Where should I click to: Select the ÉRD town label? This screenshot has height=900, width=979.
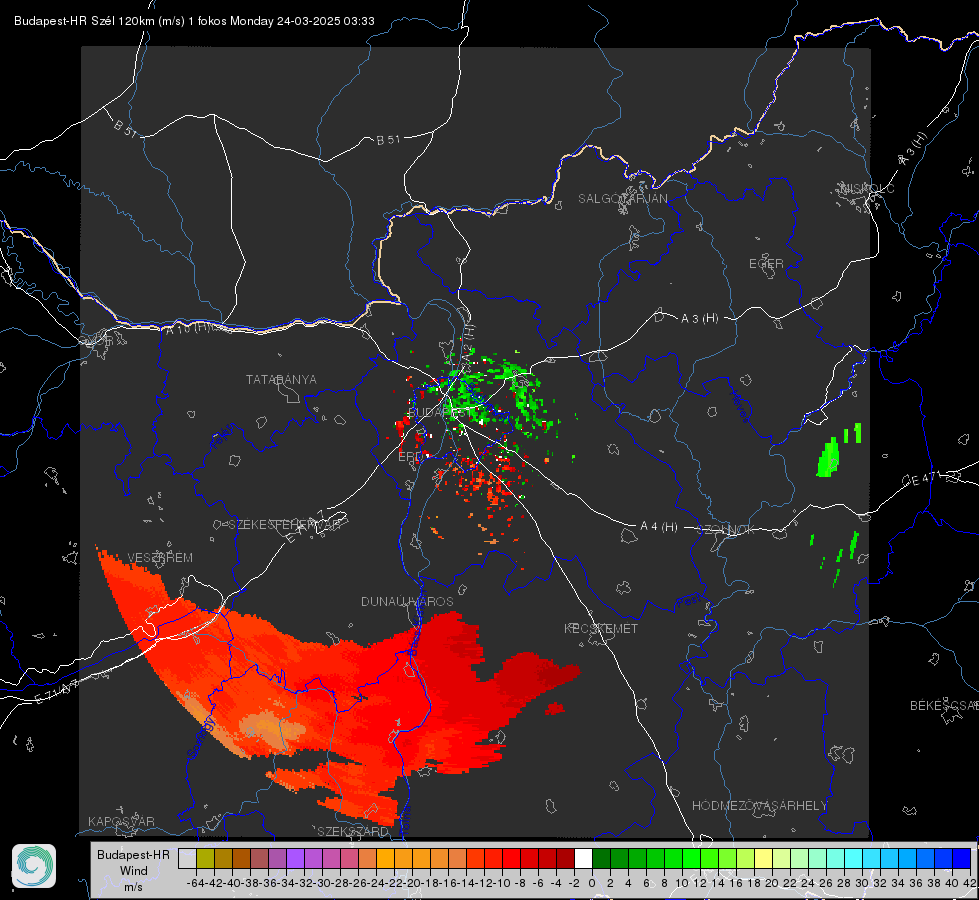(410, 457)
